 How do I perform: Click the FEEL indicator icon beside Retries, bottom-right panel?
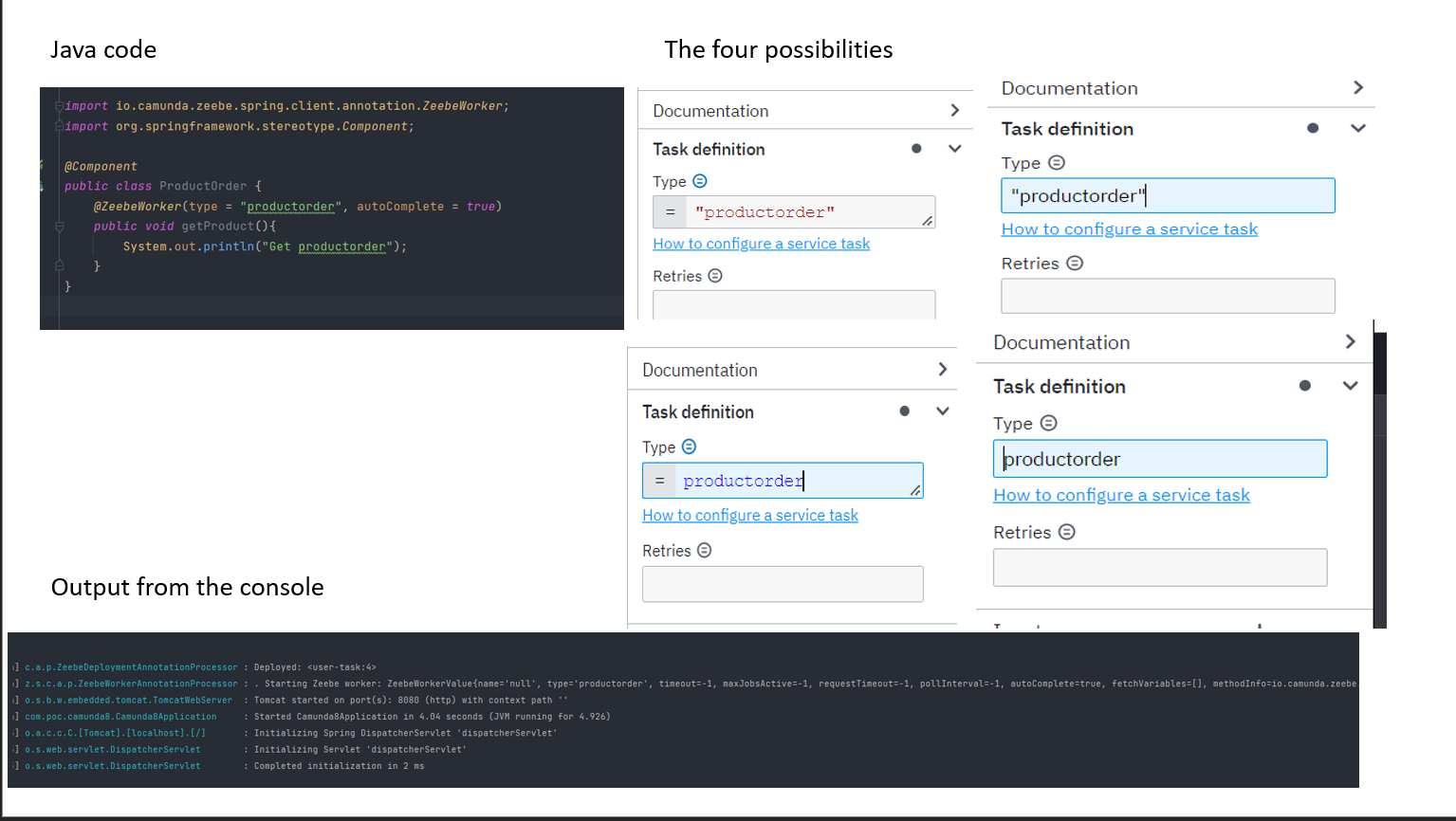(x=1066, y=532)
